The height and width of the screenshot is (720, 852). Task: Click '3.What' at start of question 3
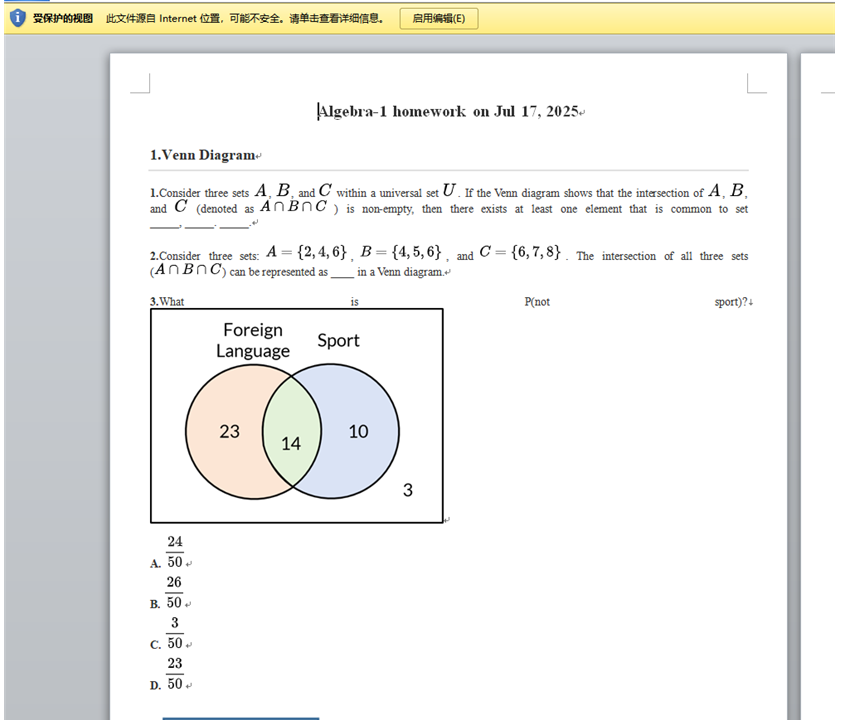pos(167,302)
